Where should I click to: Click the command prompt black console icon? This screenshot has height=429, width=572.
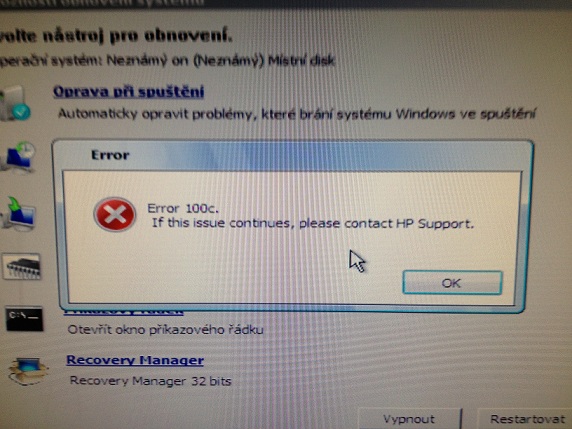24,319
